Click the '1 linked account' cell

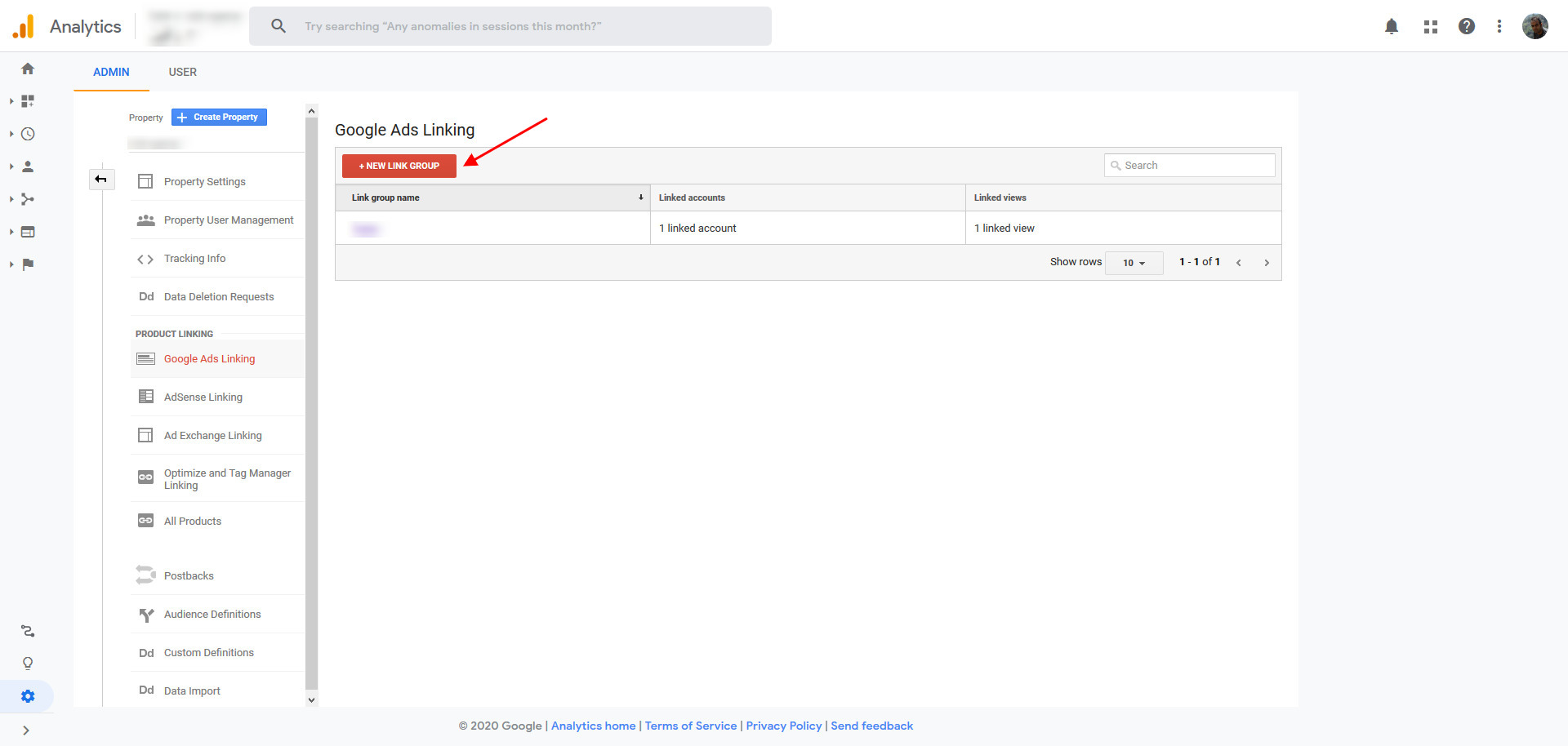point(808,228)
